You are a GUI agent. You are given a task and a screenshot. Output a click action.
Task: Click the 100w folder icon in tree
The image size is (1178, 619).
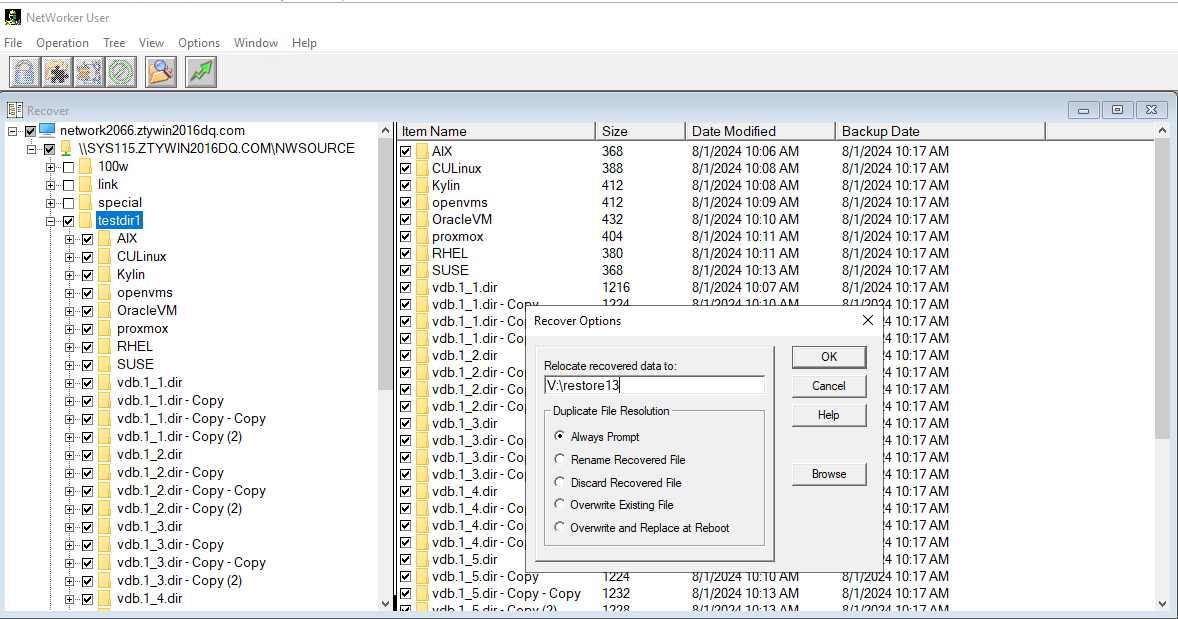[x=86, y=167]
